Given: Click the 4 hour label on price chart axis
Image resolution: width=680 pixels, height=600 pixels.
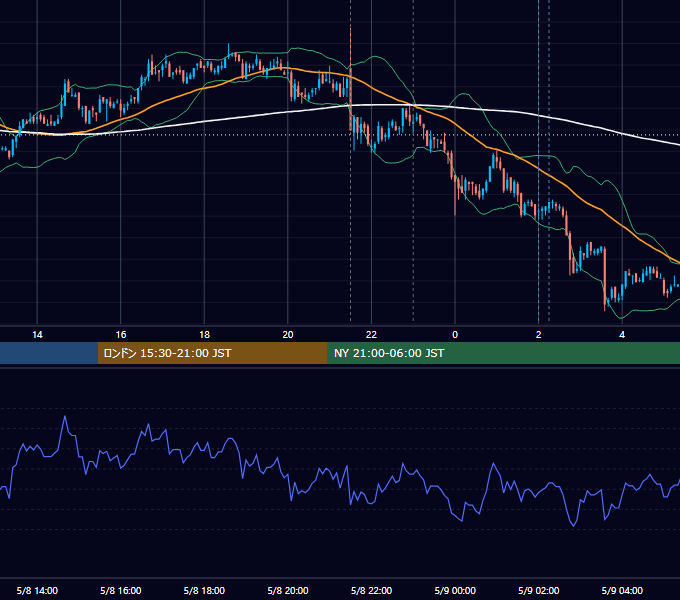Looking at the screenshot, I should (x=622, y=335).
